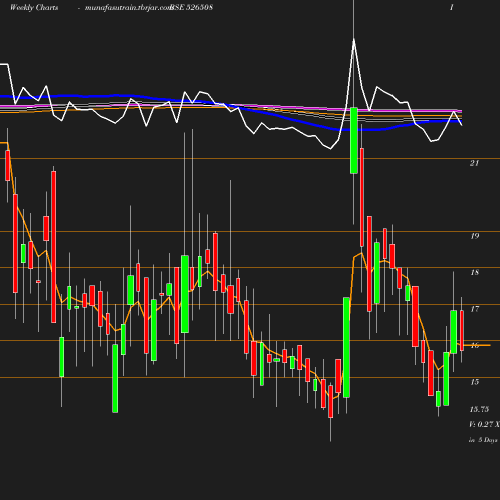Click the peak of the white line spike
Image resolution: width=500 pixels, height=500 pixels.
point(354,40)
